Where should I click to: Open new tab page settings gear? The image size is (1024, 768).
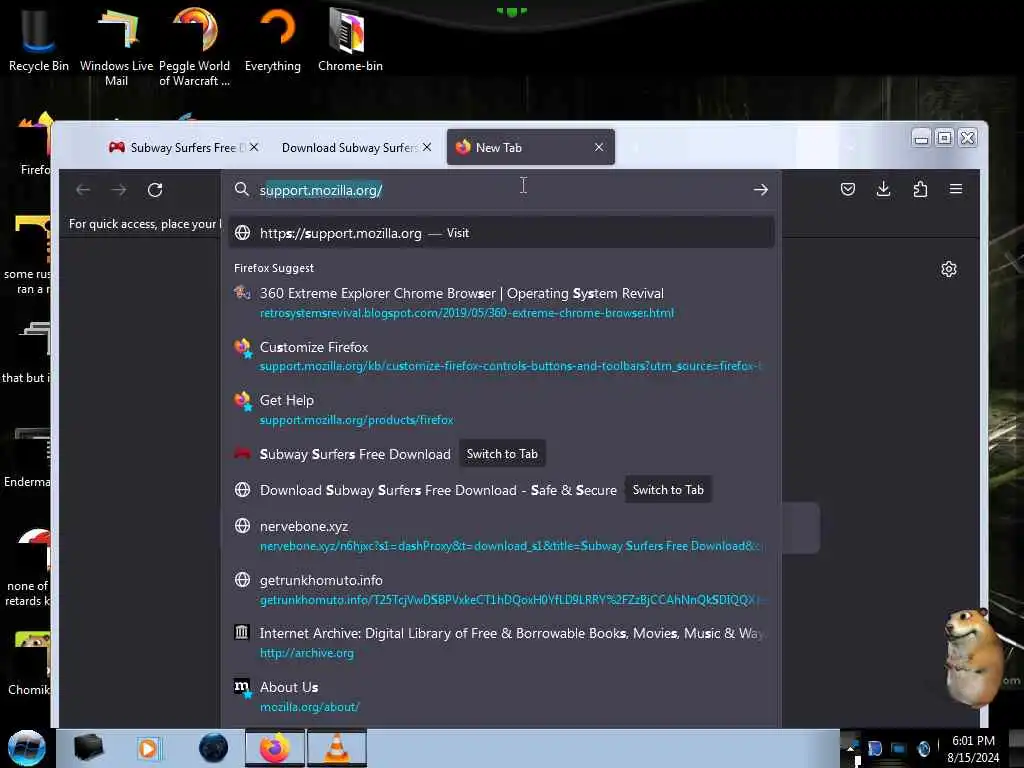[x=949, y=269]
